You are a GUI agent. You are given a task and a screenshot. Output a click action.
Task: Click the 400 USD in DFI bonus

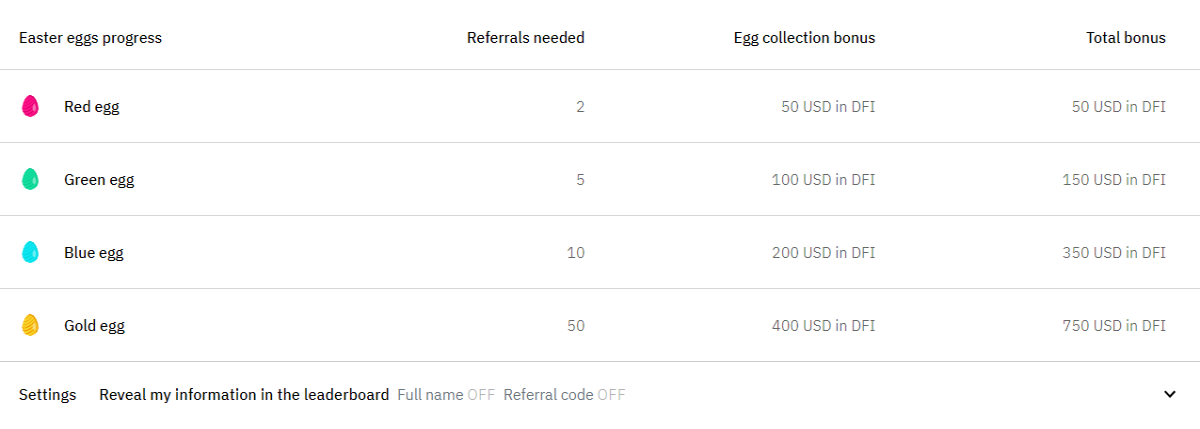(x=823, y=325)
